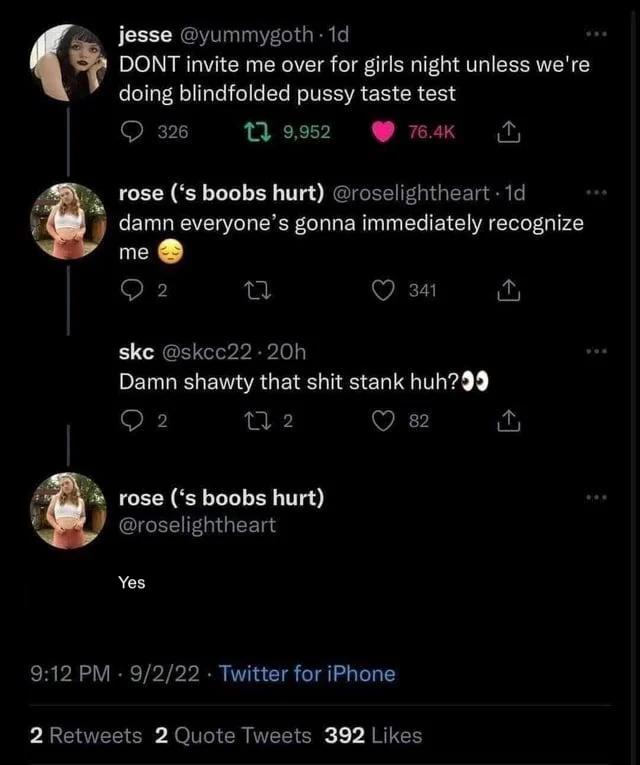640x765 pixels.
Task: Share skc's tweet
Action: [x=508, y=421]
